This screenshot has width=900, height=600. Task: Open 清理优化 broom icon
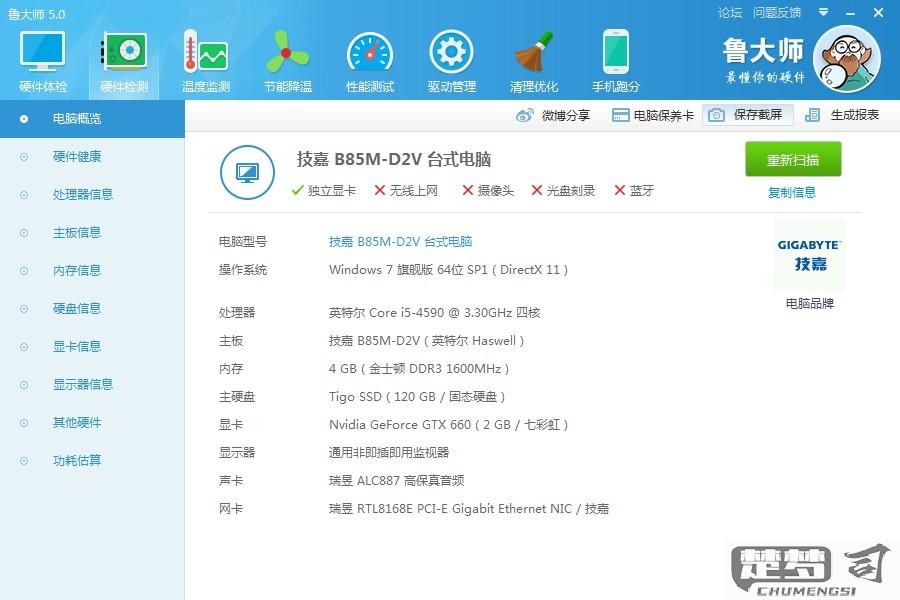pos(534,52)
